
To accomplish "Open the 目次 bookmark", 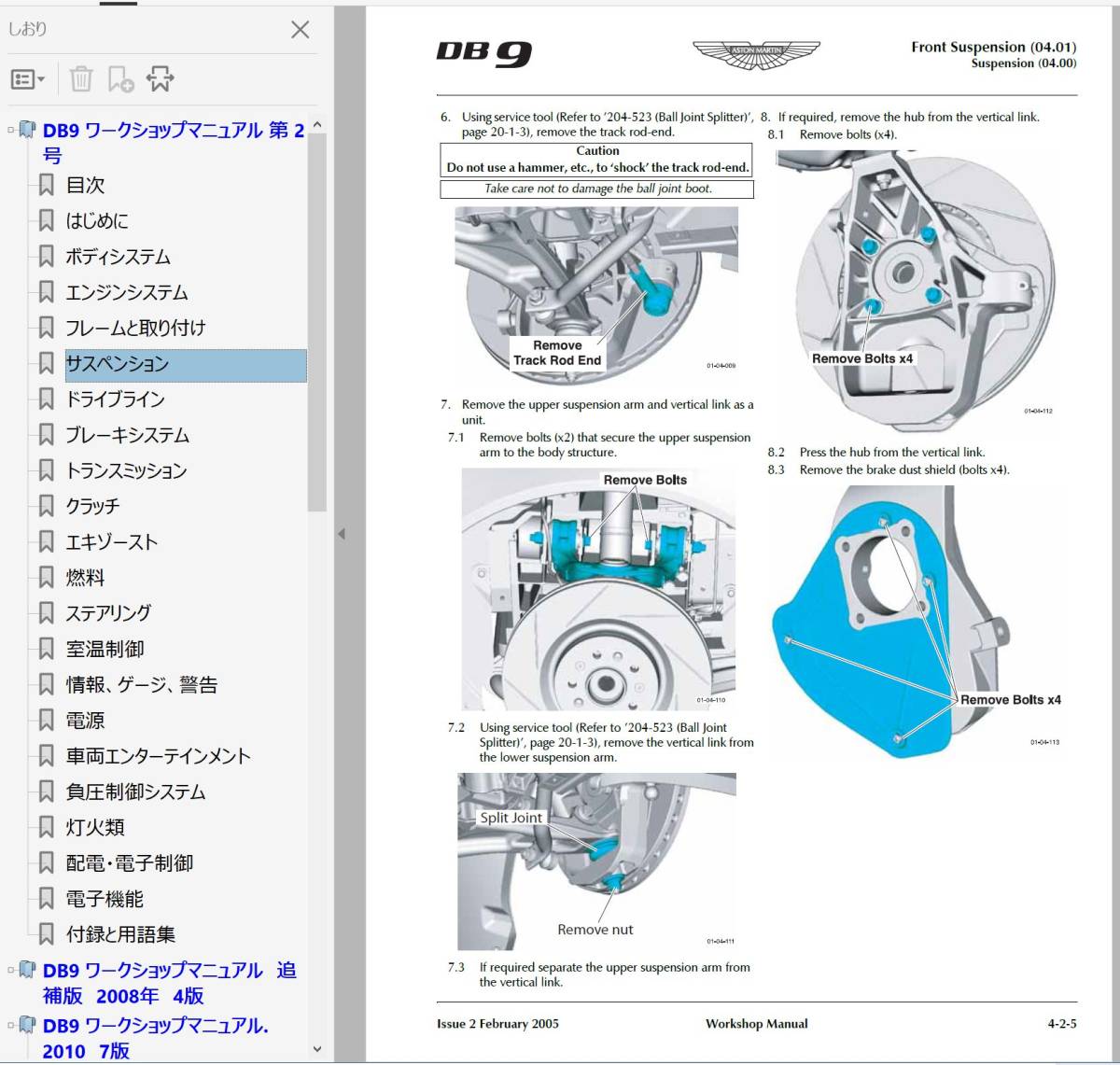I will (x=85, y=185).
